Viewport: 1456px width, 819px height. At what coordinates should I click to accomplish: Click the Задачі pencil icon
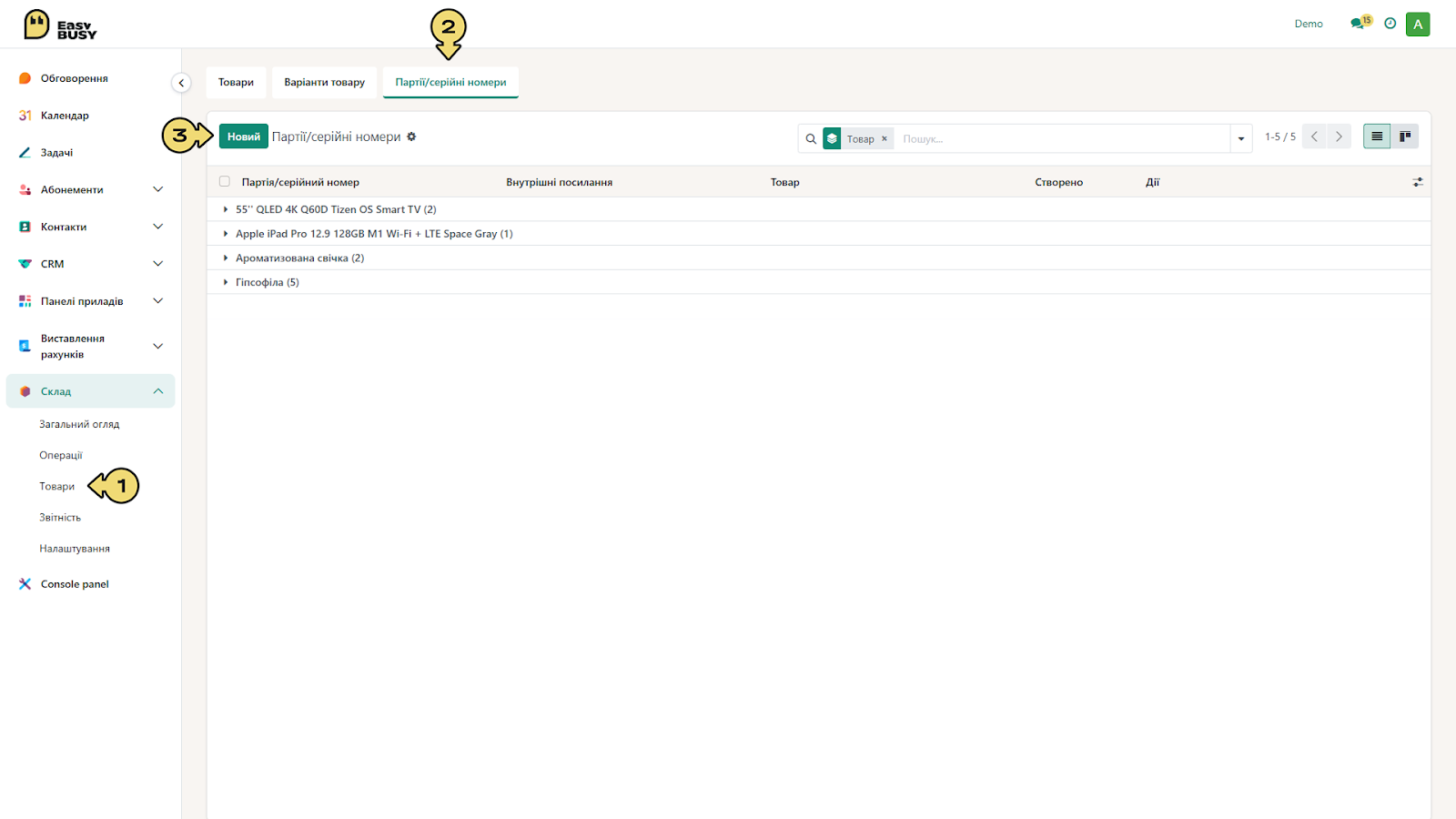point(25,153)
